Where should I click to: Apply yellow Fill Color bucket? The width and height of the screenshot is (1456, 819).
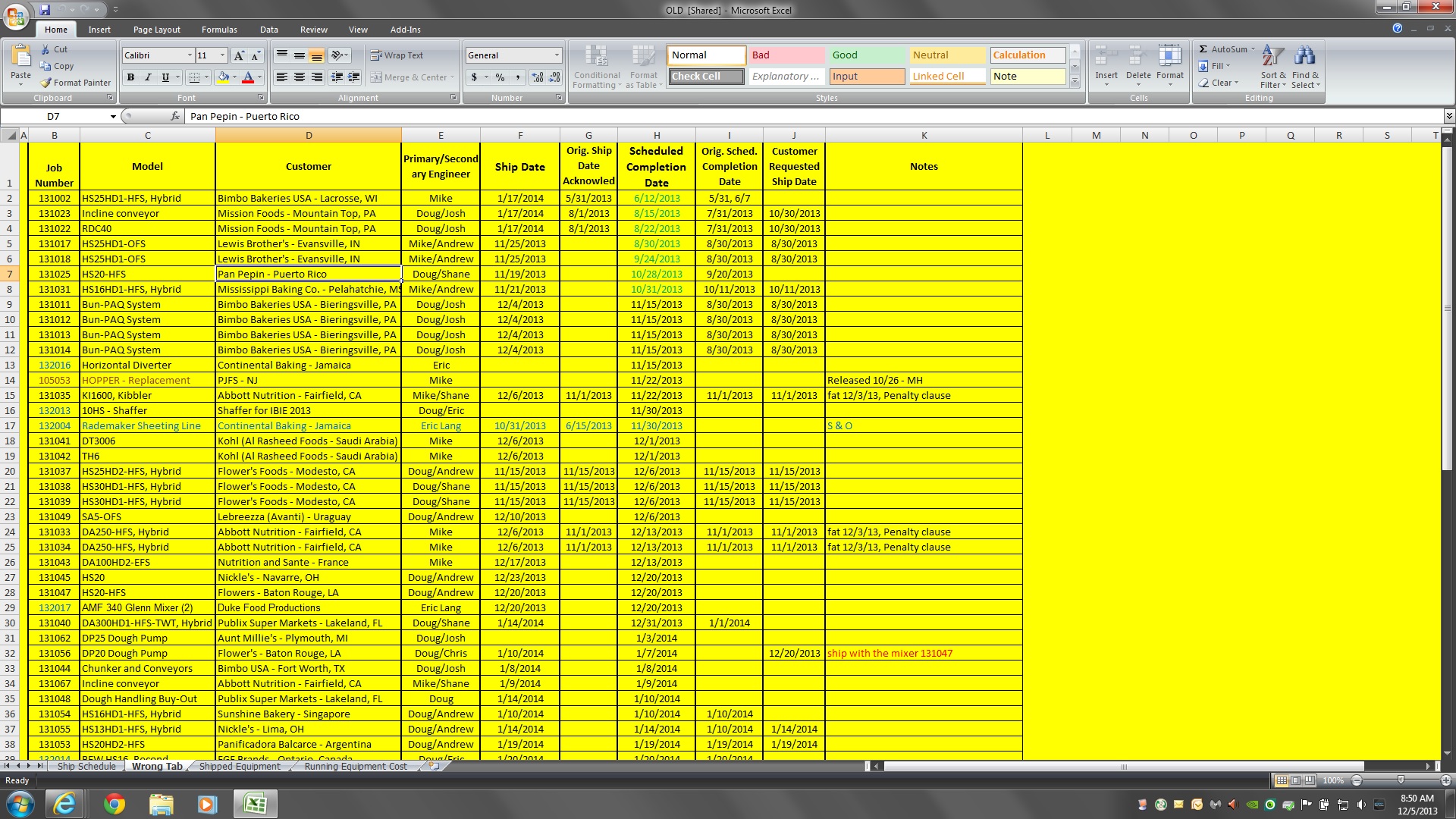223,77
